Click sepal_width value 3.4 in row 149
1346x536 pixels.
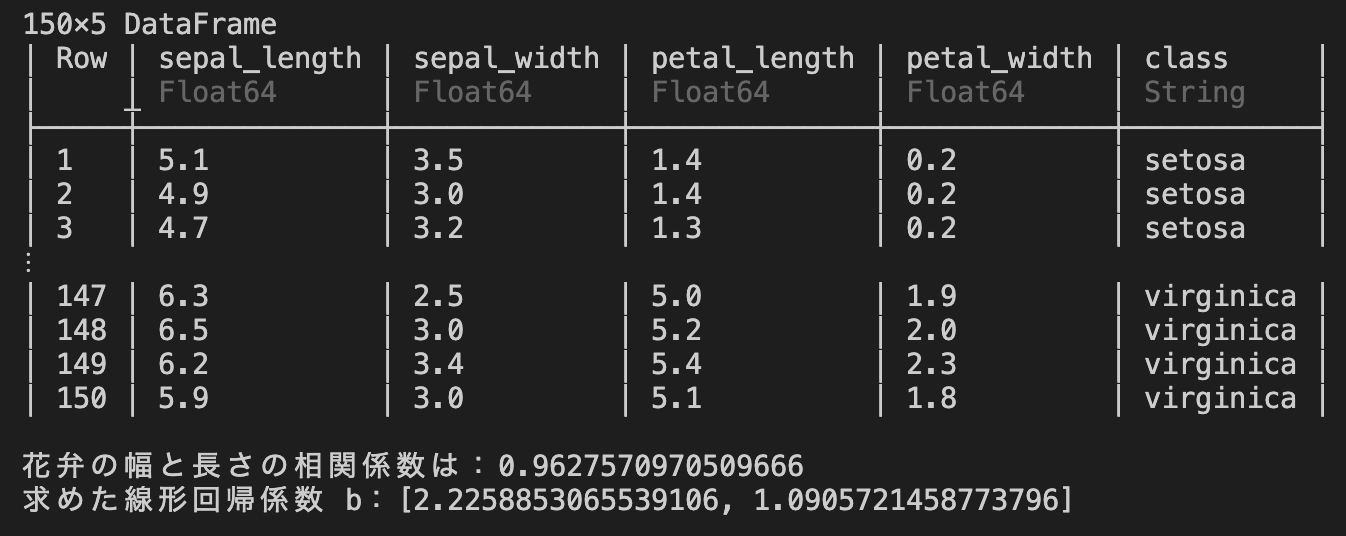coord(439,364)
